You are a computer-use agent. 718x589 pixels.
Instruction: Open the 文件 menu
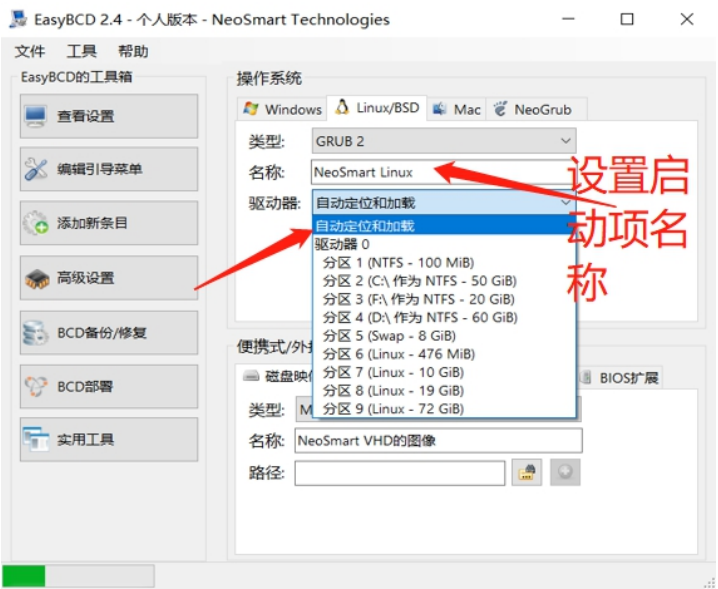click(30, 51)
